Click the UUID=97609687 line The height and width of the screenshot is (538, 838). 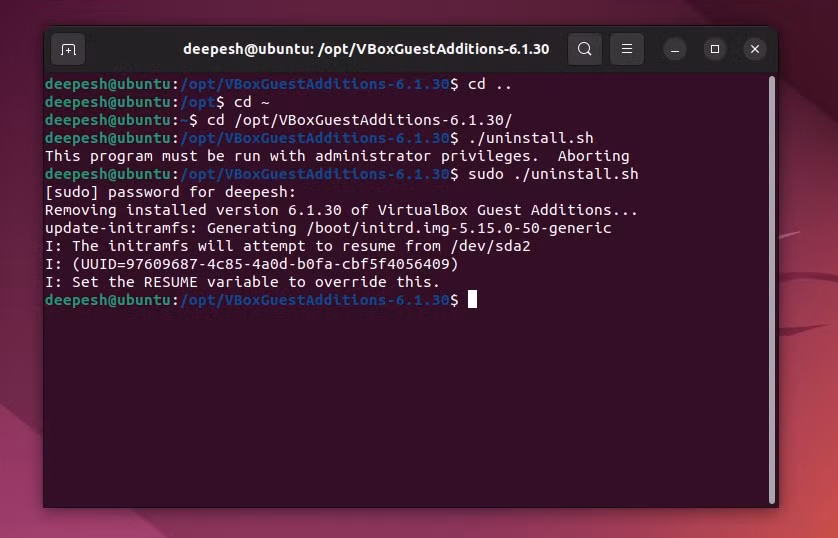pos(252,264)
